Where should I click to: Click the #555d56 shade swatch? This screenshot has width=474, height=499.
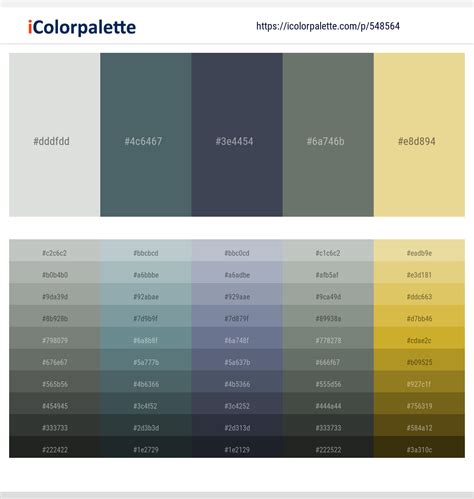(x=328, y=382)
